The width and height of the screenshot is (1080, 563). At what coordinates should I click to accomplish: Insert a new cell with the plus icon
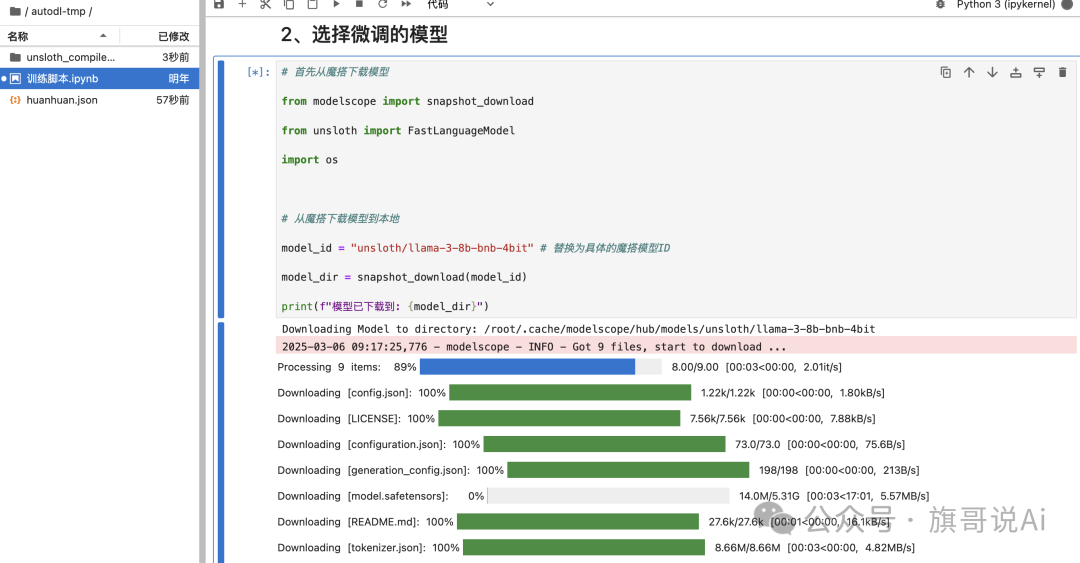click(x=242, y=4)
